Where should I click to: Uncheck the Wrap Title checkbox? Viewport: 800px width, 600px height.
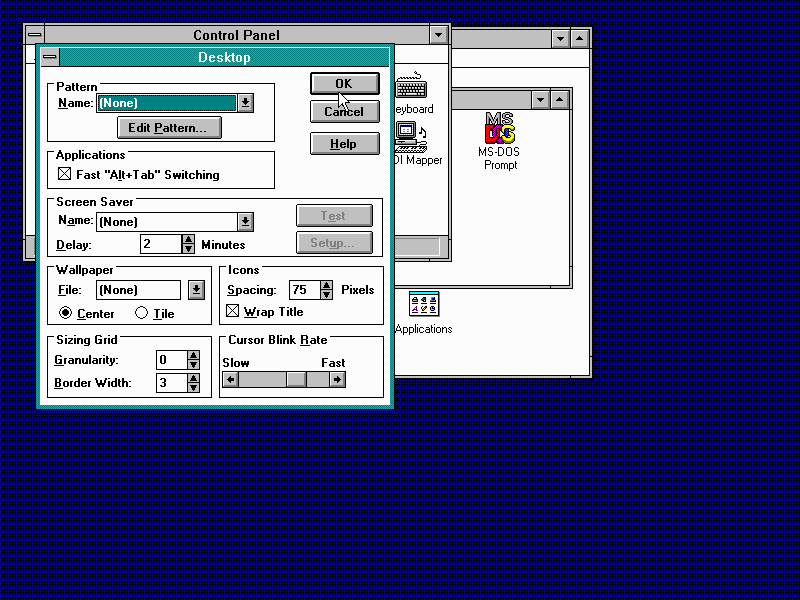coord(234,312)
